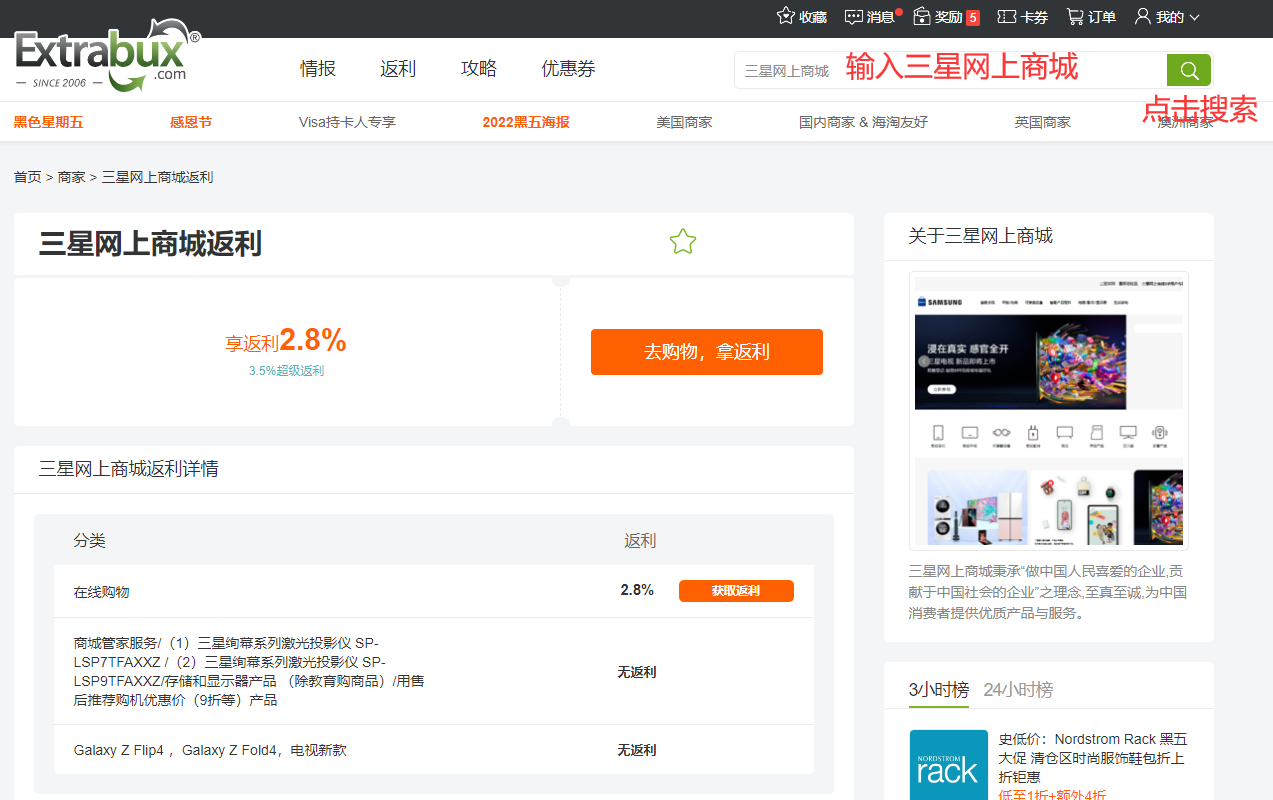Click the 2.8% value in 在线购物 row
1273x800 pixels.
637,590
